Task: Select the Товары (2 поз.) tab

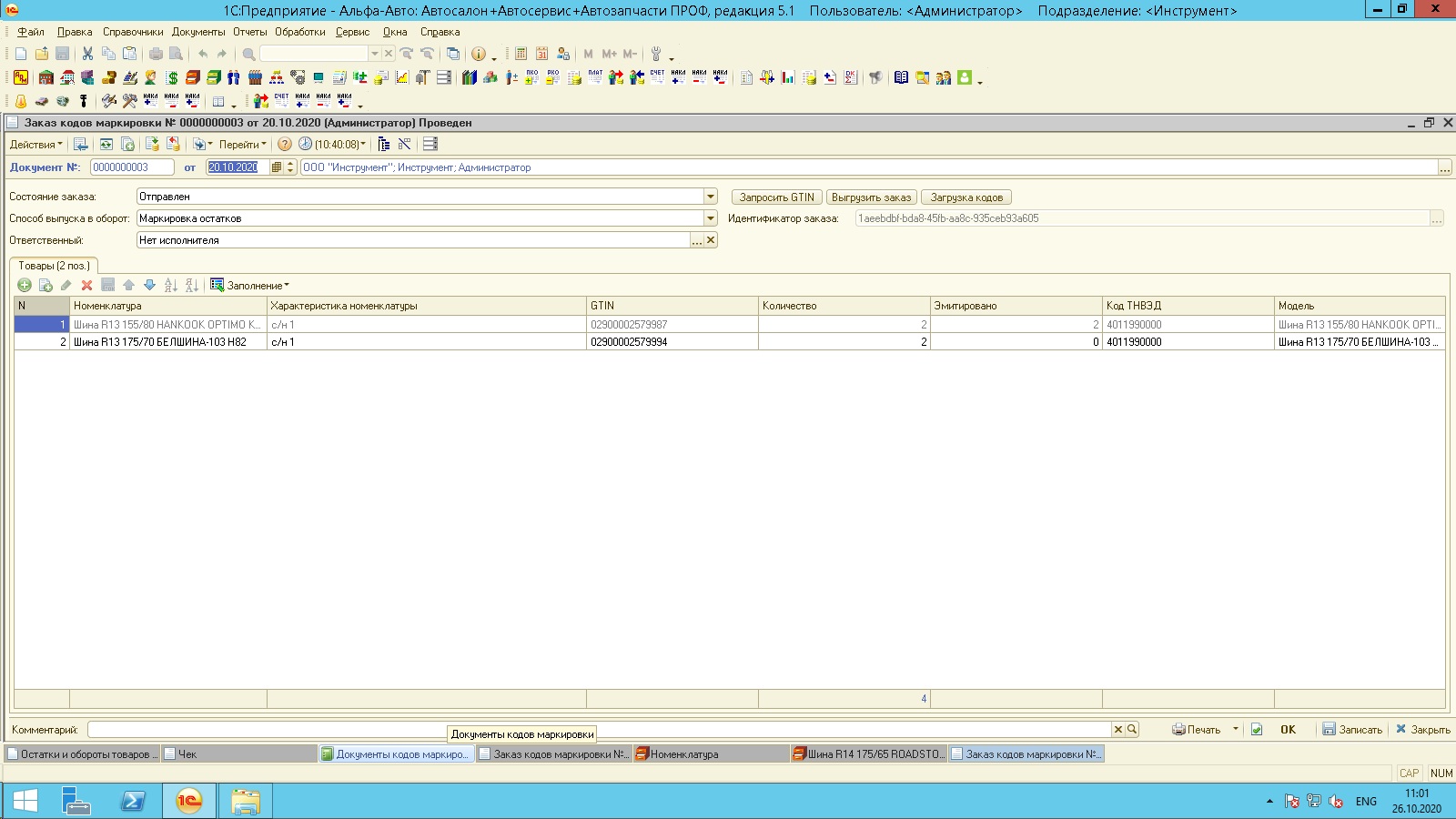Action: click(54, 266)
